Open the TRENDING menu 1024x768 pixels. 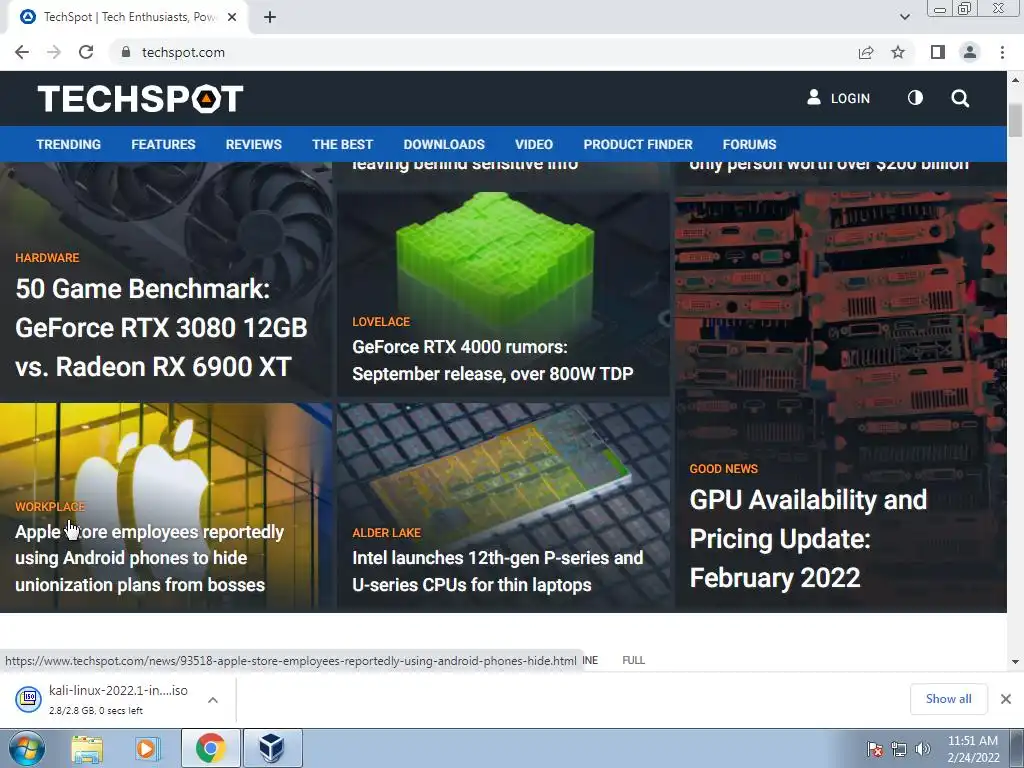click(69, 144)
